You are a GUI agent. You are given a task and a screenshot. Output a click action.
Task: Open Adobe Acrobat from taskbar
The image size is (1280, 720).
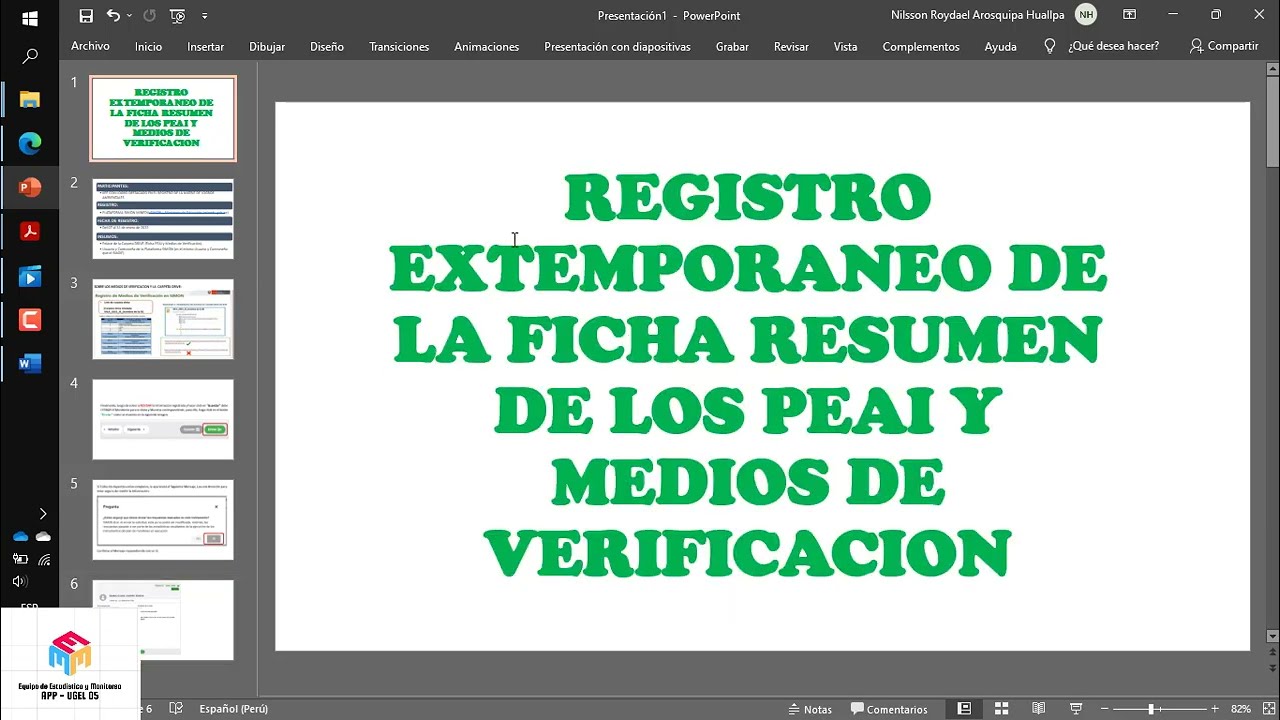[x=29, y=231]
